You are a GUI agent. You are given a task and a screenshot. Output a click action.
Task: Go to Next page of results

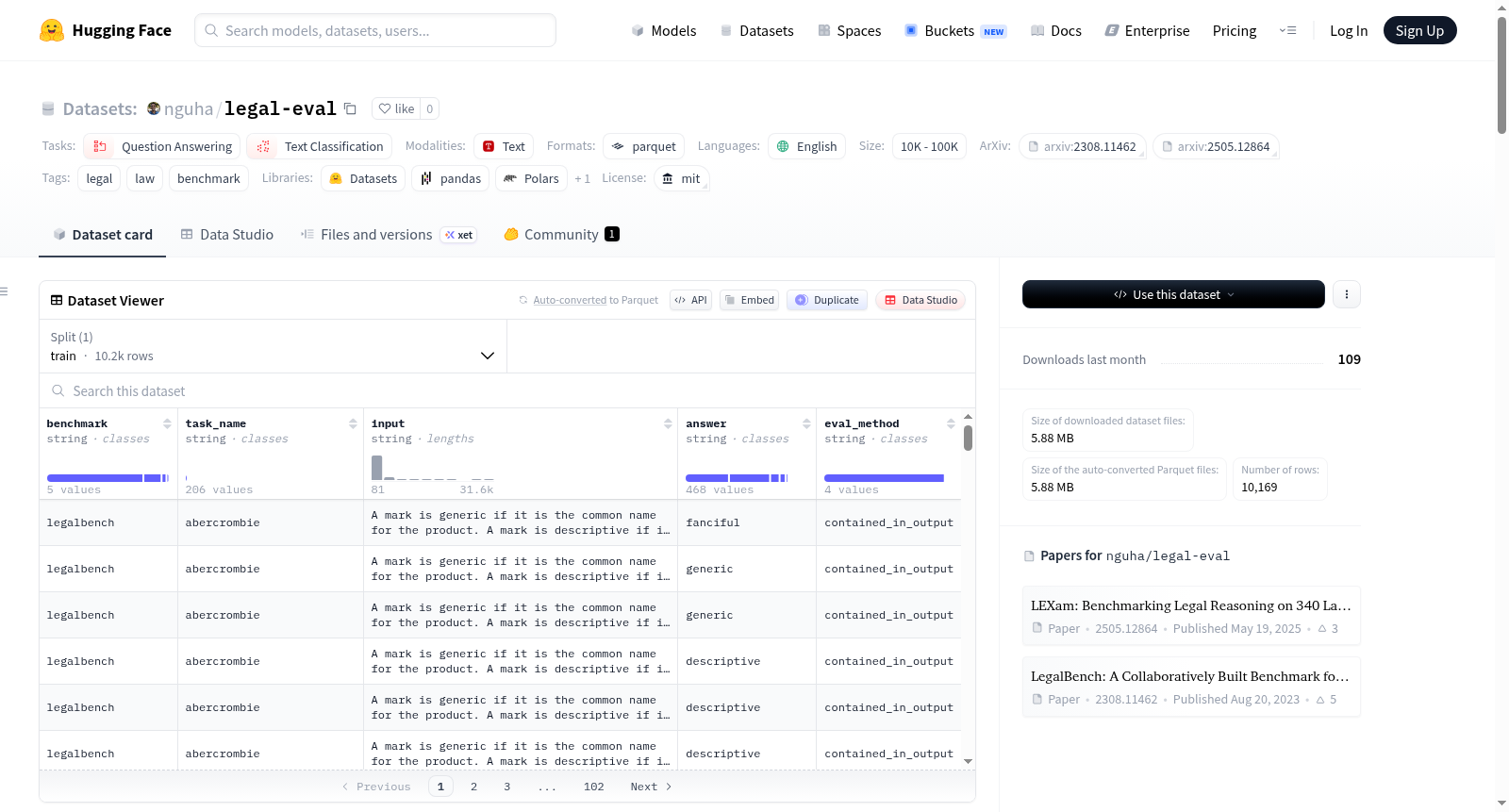coord(651,787)
